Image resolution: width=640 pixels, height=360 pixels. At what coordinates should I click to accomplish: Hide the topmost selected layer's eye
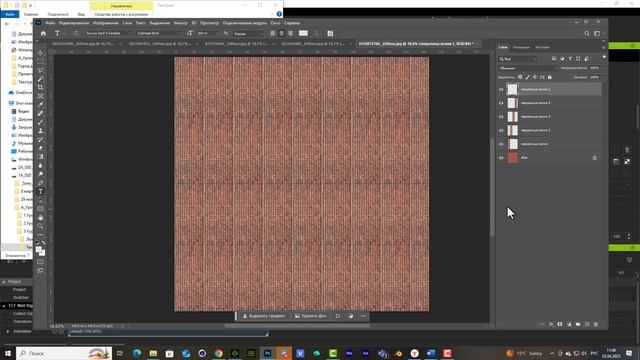(501, 89)
